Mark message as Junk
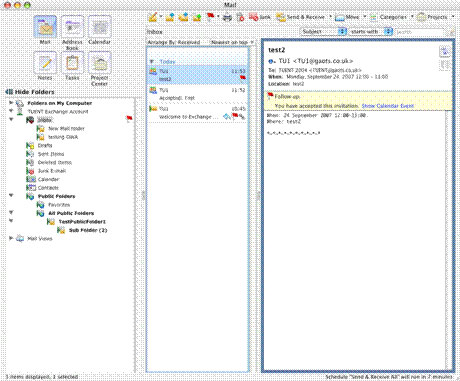Image resolution: width=460 pixels, height=381 pixels. pyautogui.click(x=260, y=17)
